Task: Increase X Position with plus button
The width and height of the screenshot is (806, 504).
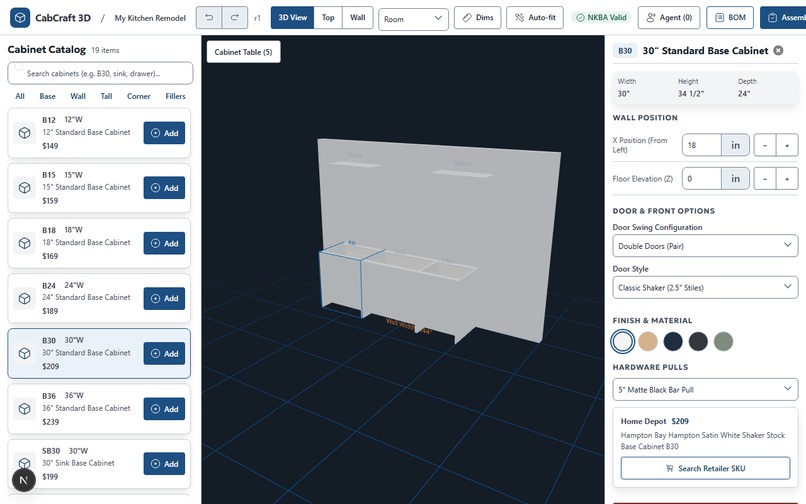Action: [787, 145]
